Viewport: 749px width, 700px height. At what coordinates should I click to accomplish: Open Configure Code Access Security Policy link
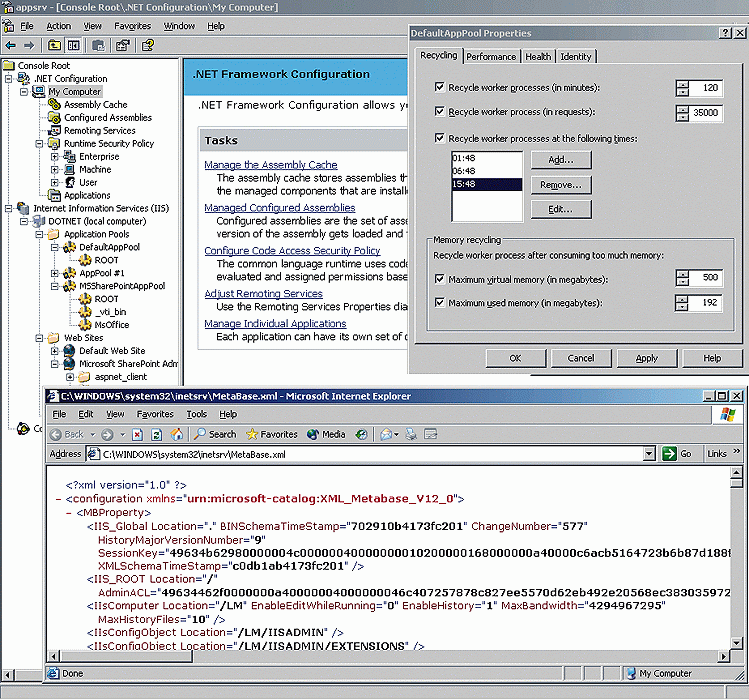[x=292, y=250]
